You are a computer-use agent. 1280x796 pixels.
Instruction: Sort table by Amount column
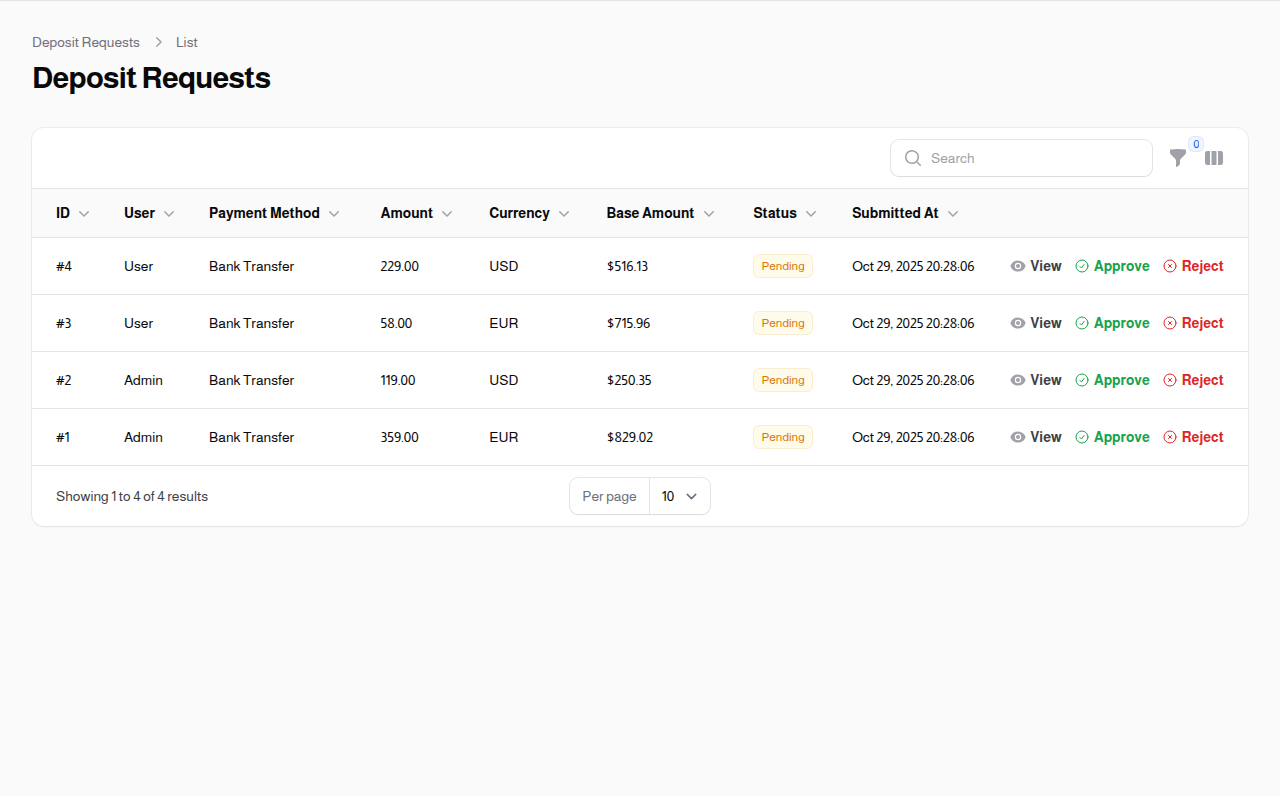[416, 213]
